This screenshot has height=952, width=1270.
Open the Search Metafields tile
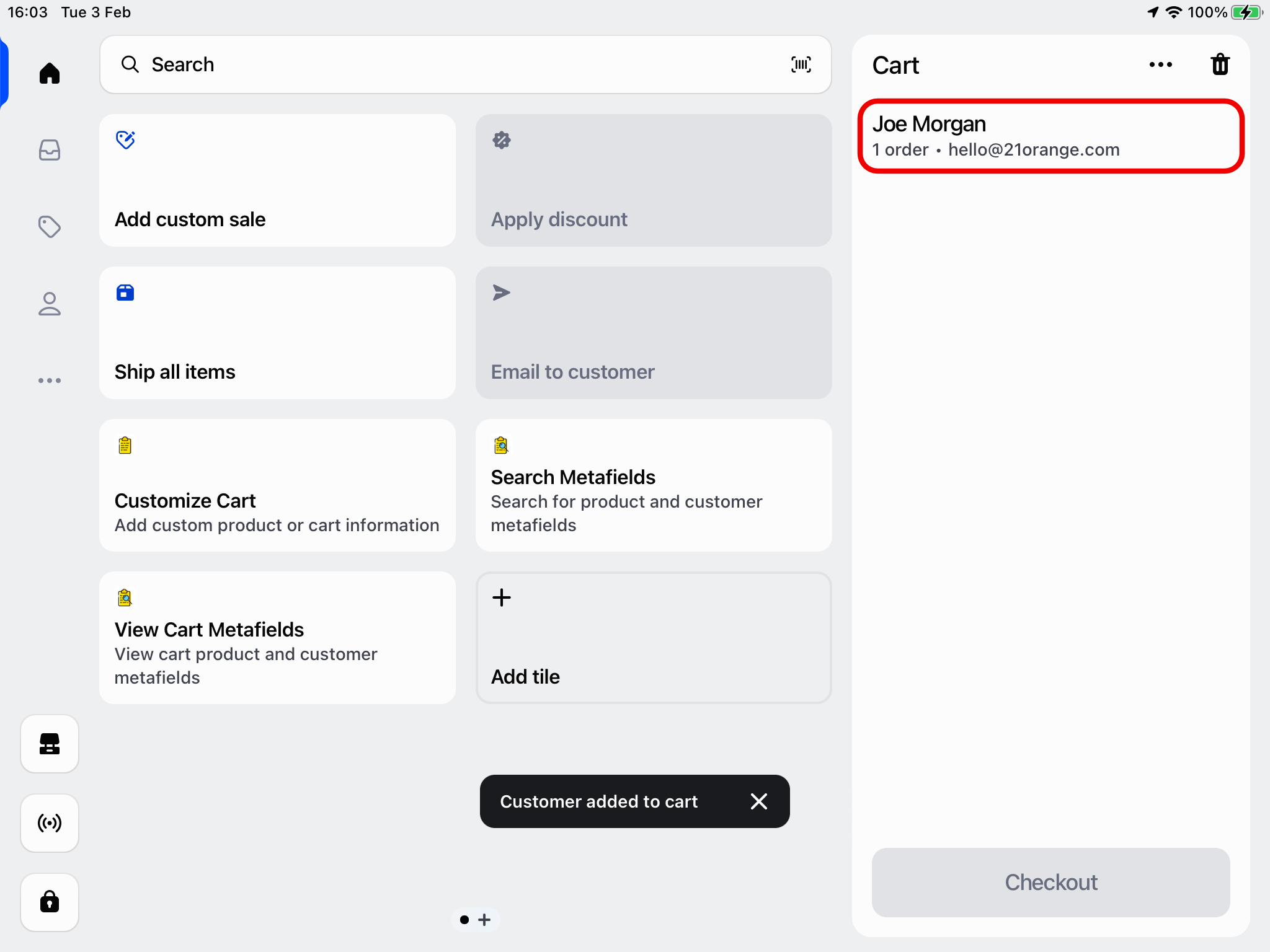tap(654, 485)
